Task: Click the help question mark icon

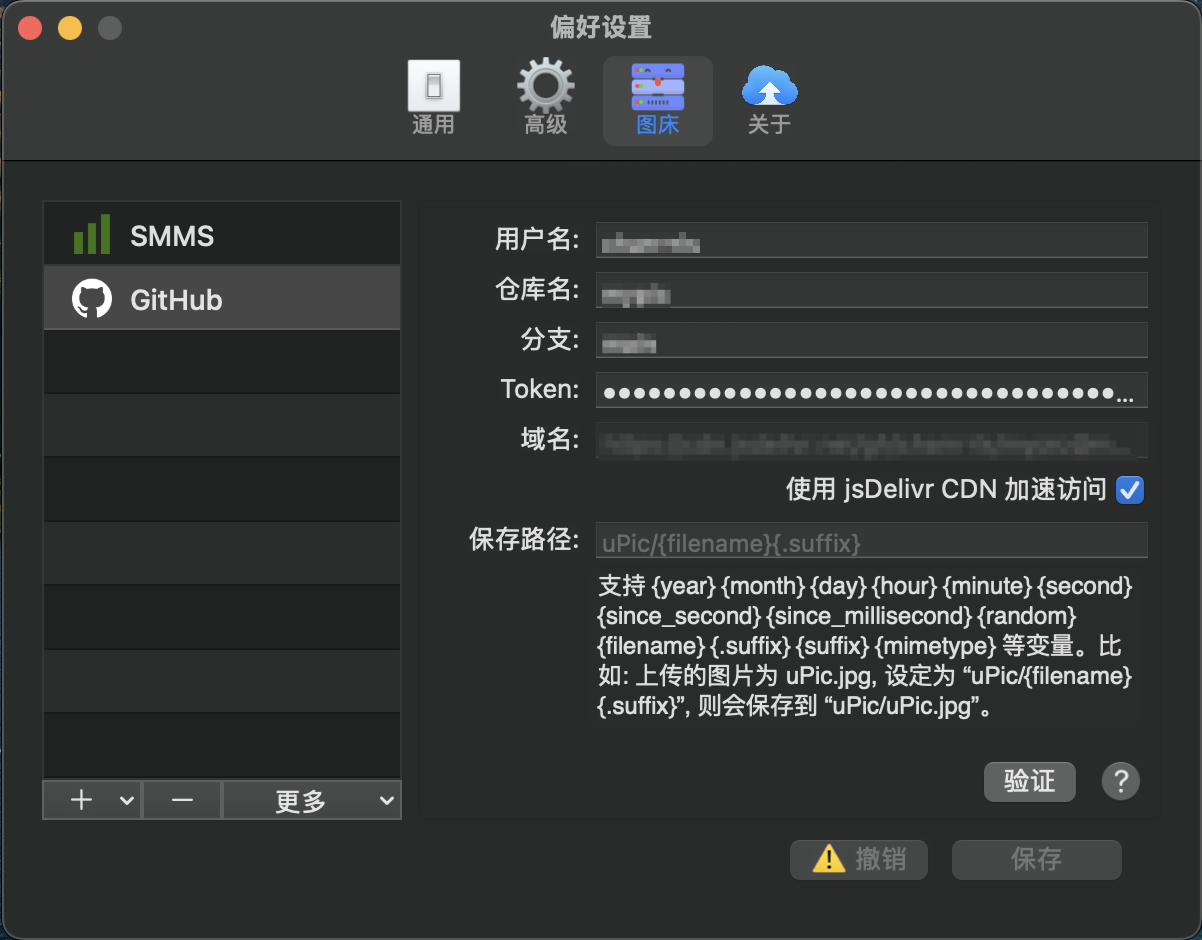Action: coord(1120,781)
